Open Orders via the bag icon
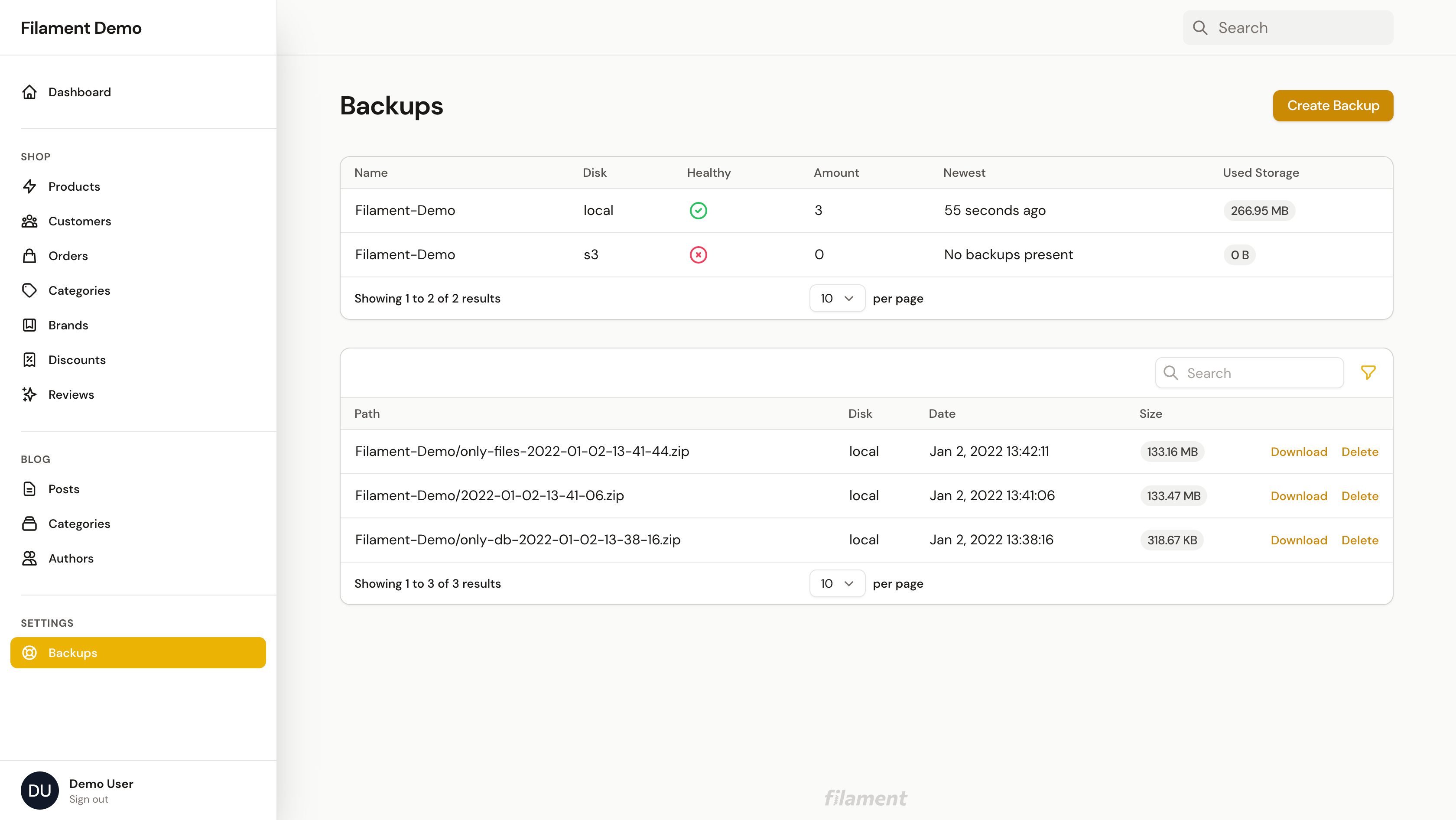The height and width of the screenshot is (820, 1456). point(30,255)
